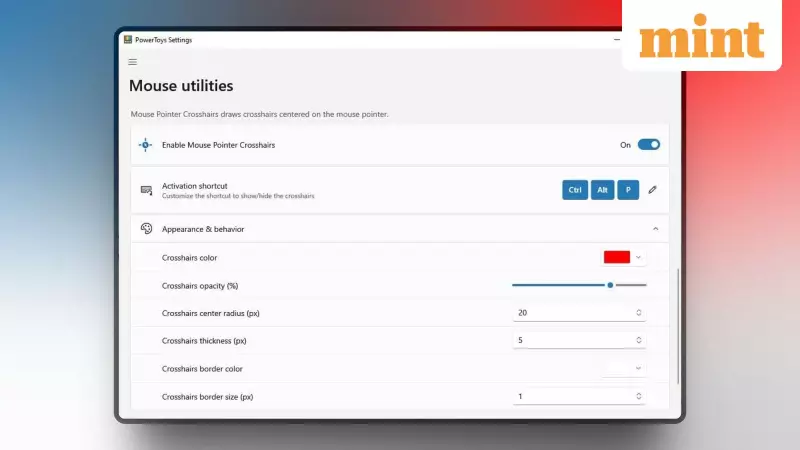Viewport: 800px width, 450px height.
Task: Click the Alt key shortcut button
Action: coord(602,189)
